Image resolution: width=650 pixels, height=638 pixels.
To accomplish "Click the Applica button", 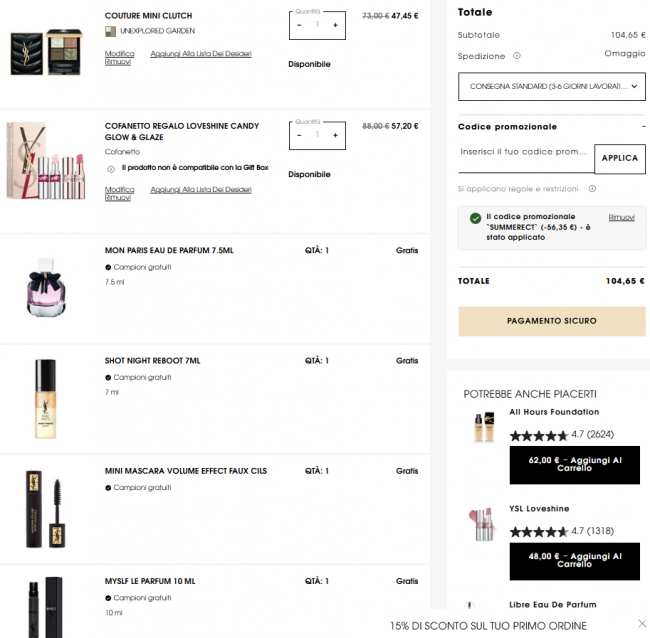I will (620, 158).
